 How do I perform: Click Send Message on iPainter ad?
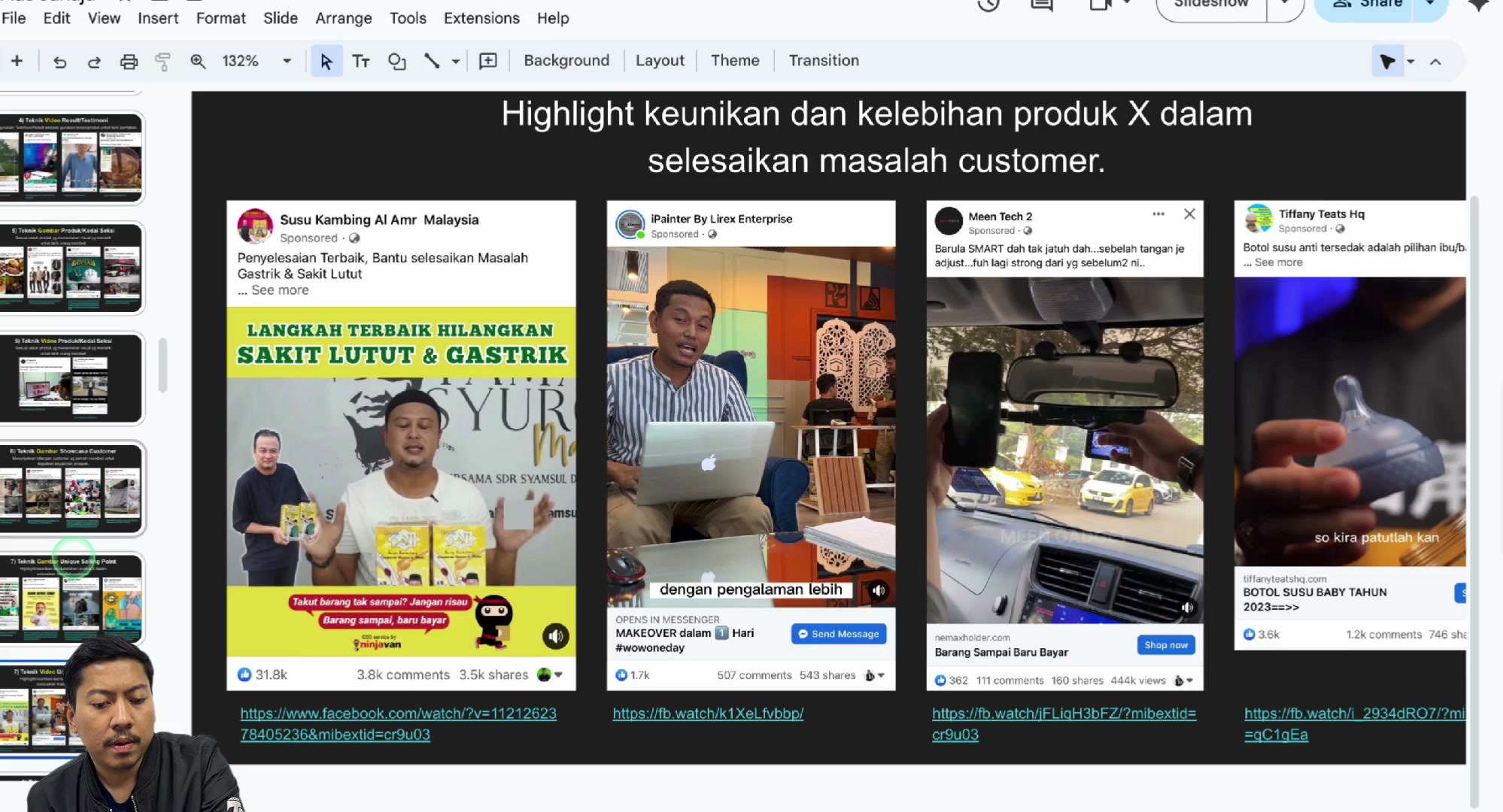[839, 634]
